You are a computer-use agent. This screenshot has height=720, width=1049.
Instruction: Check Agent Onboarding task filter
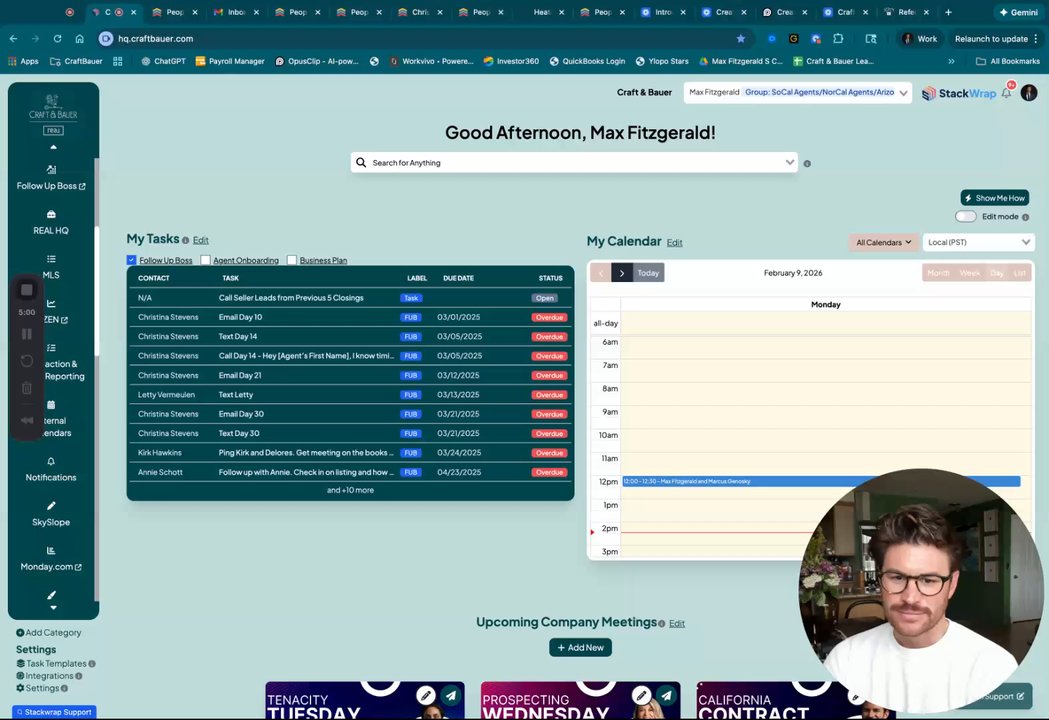coord(205,260)
